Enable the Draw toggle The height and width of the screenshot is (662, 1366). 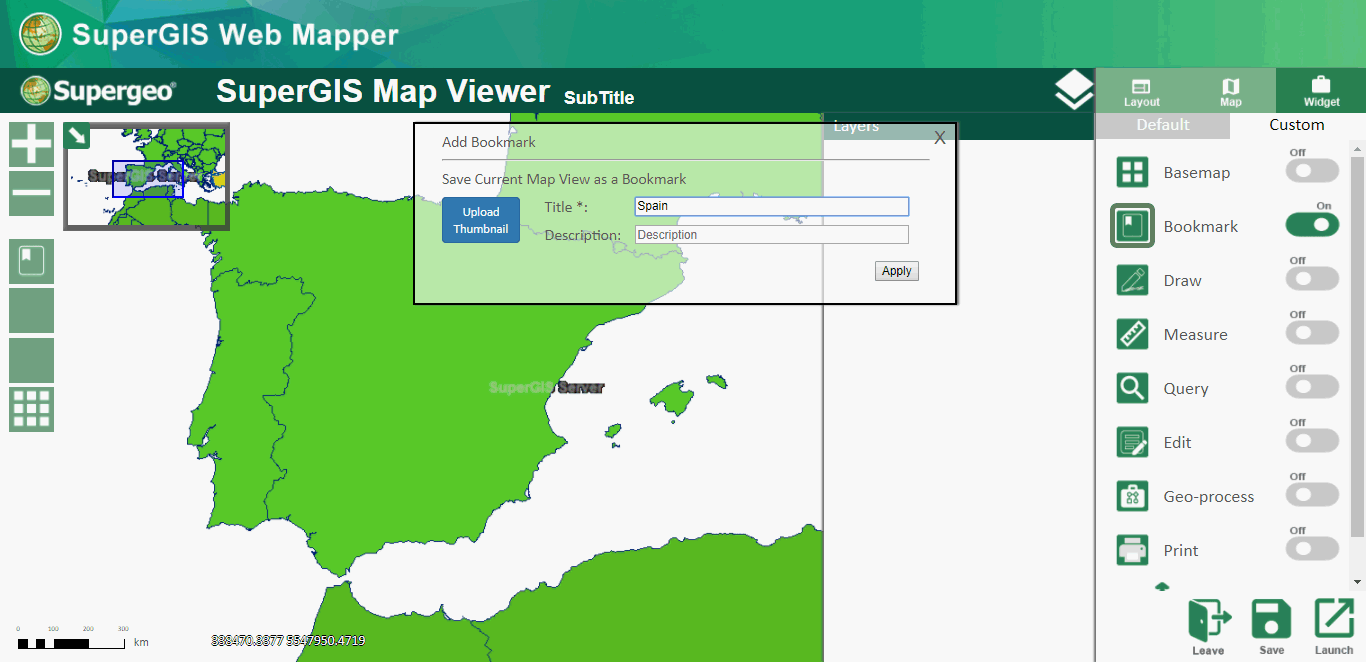tap(1312, 280)
